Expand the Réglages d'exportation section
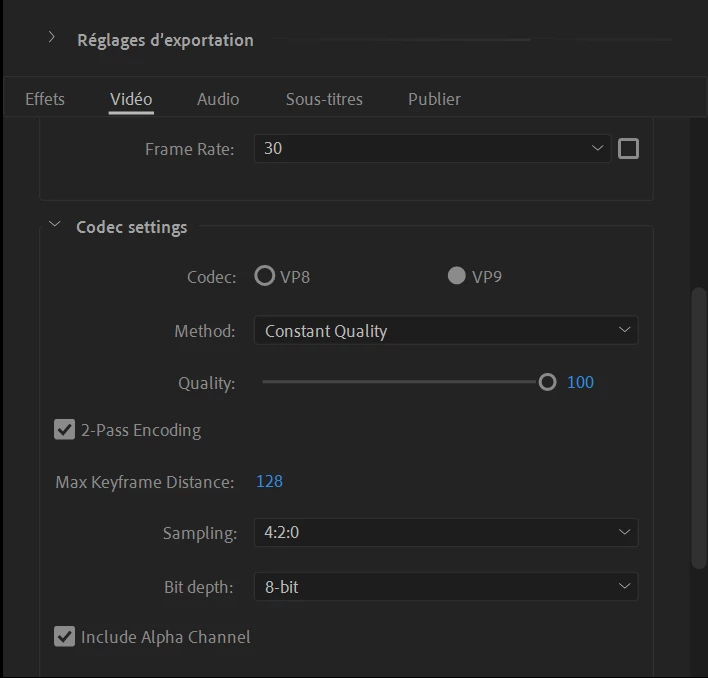This screenshot has width=708, height=678. pyautogui.click(x=52, y=39)
